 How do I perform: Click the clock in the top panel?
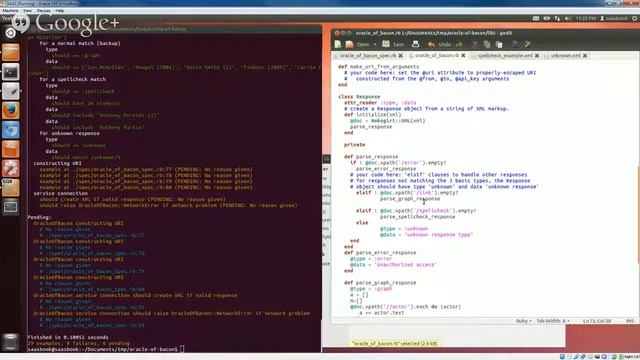(586, 18)
